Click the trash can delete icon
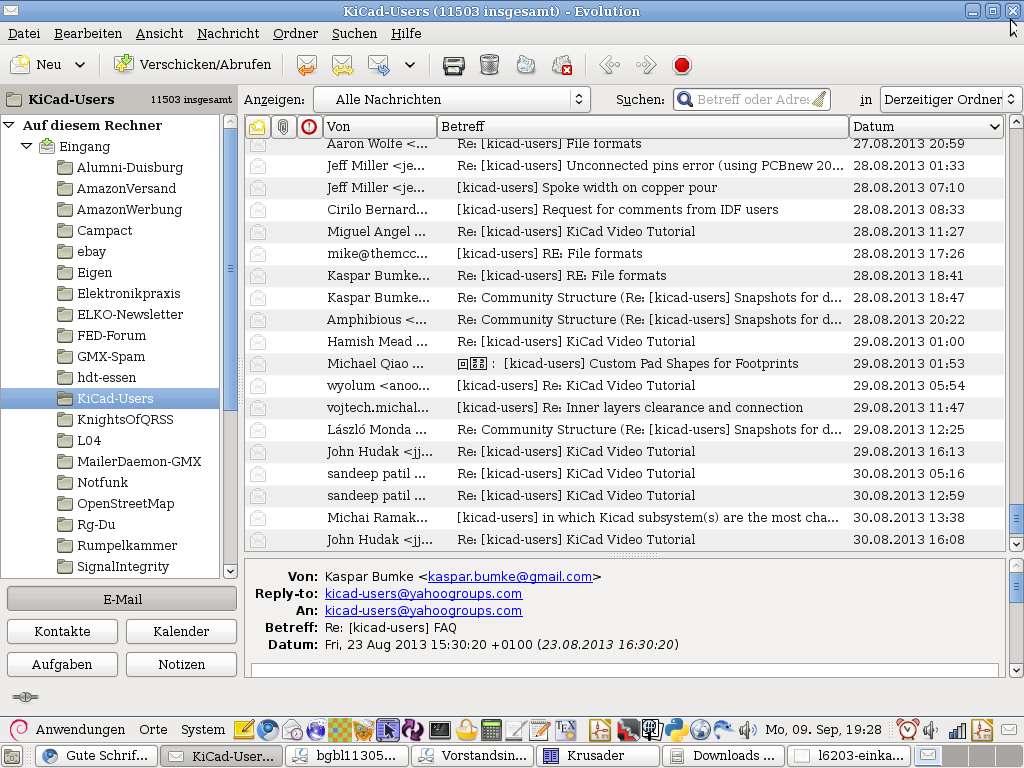Screen dimensions: 1024x768 pos(490,65)
